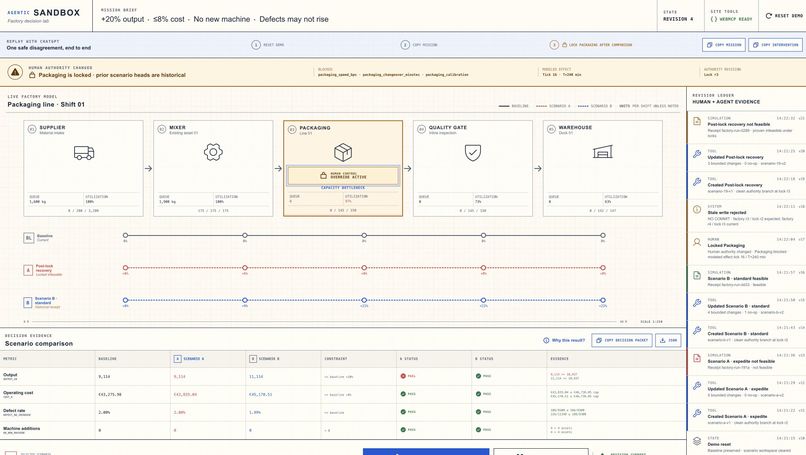806x455 pixels.
Task: Click the Override Active lock badge in Packaging
Action: click(343, 175)
